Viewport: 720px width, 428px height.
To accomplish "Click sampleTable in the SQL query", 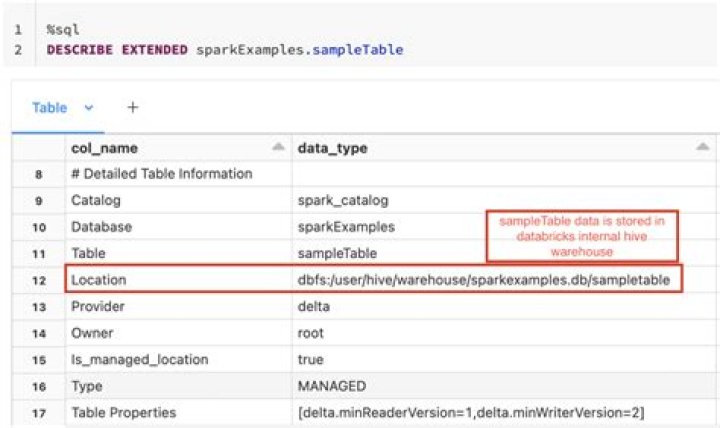I will 358,50.
